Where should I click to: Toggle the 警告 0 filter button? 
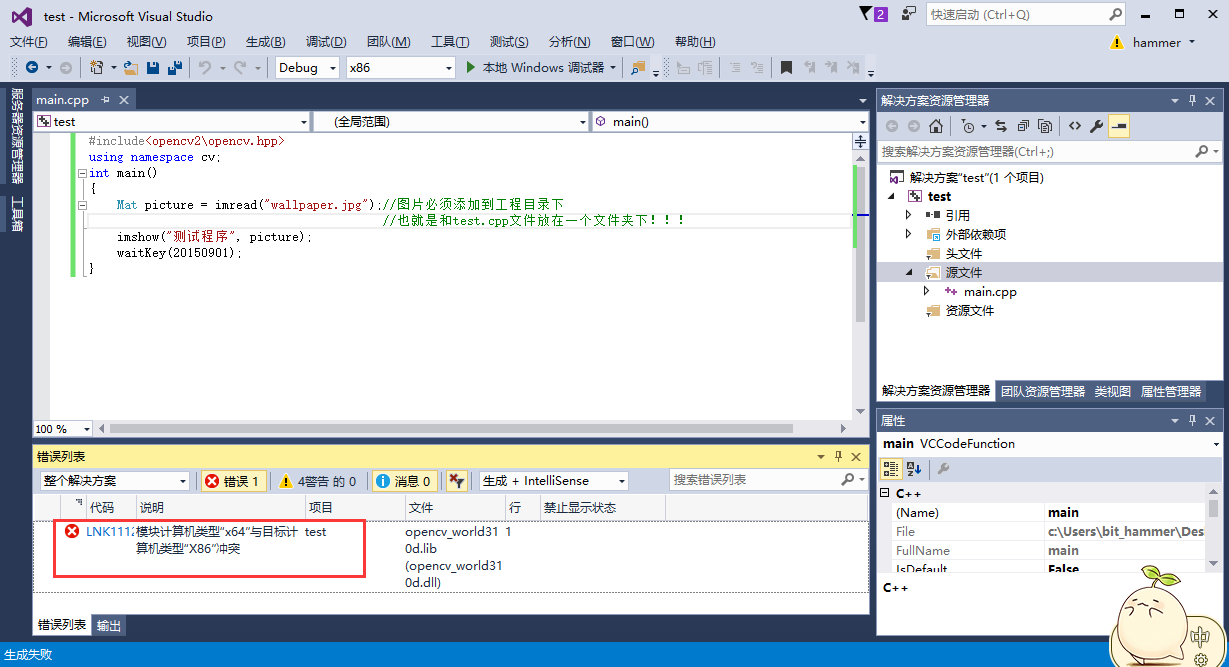pos(317,481)
